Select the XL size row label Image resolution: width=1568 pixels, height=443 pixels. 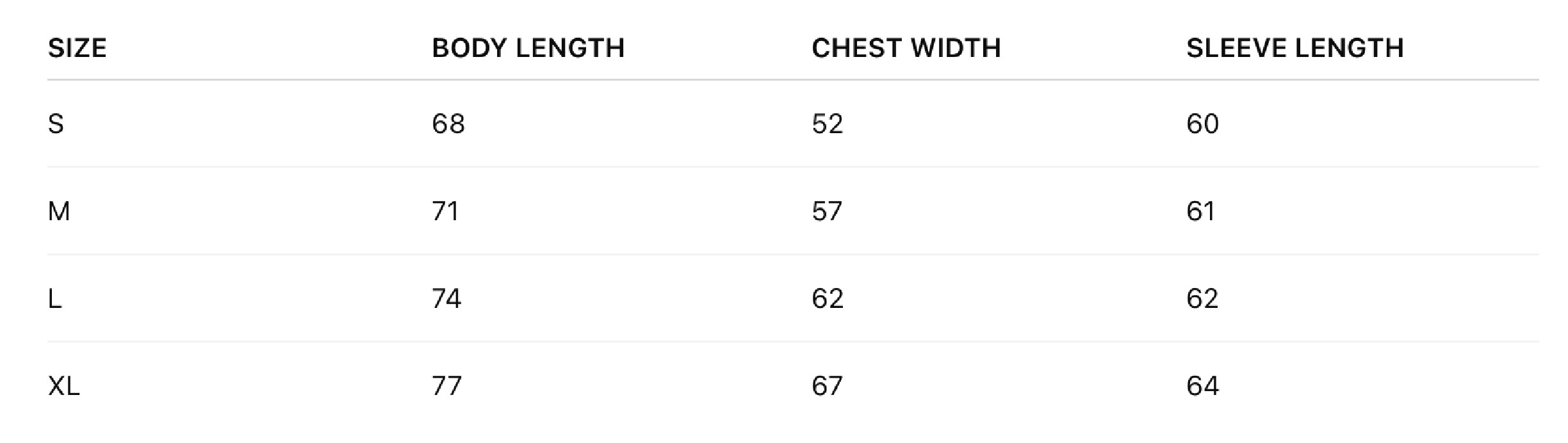click(x=63, y=386)
